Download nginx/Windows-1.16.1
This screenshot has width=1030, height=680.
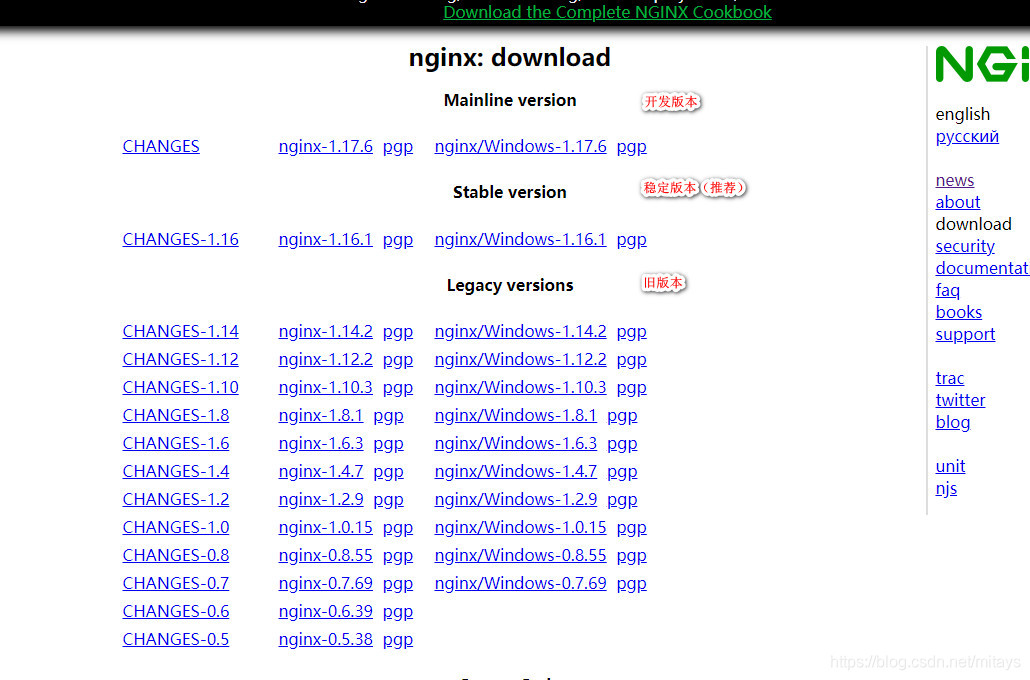click(x=520, y=239)
